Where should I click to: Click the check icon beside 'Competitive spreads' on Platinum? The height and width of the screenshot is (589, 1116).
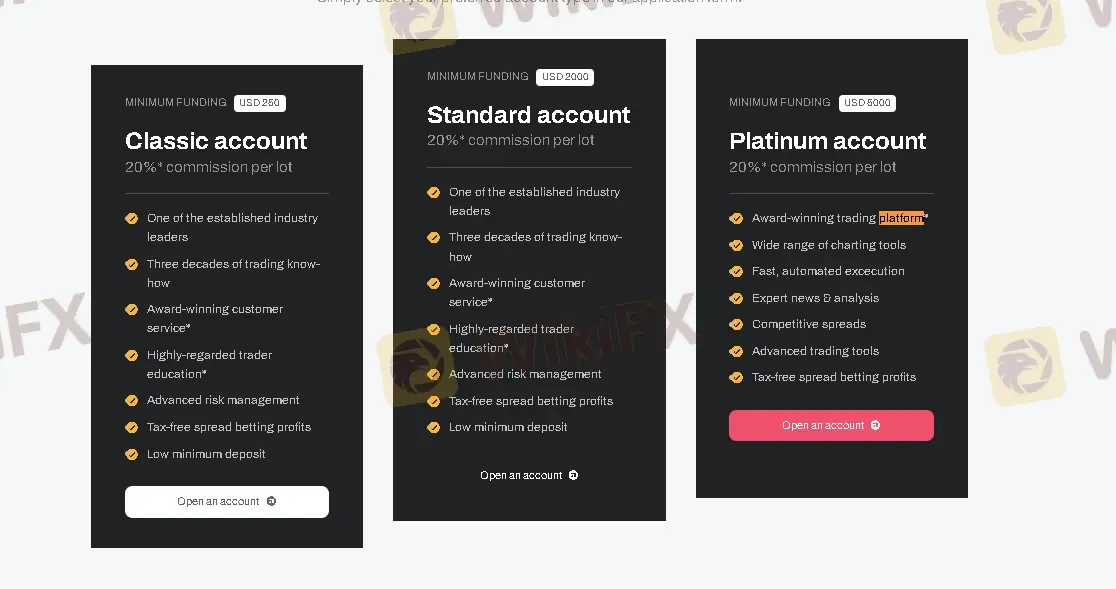[x=736, y=324]
